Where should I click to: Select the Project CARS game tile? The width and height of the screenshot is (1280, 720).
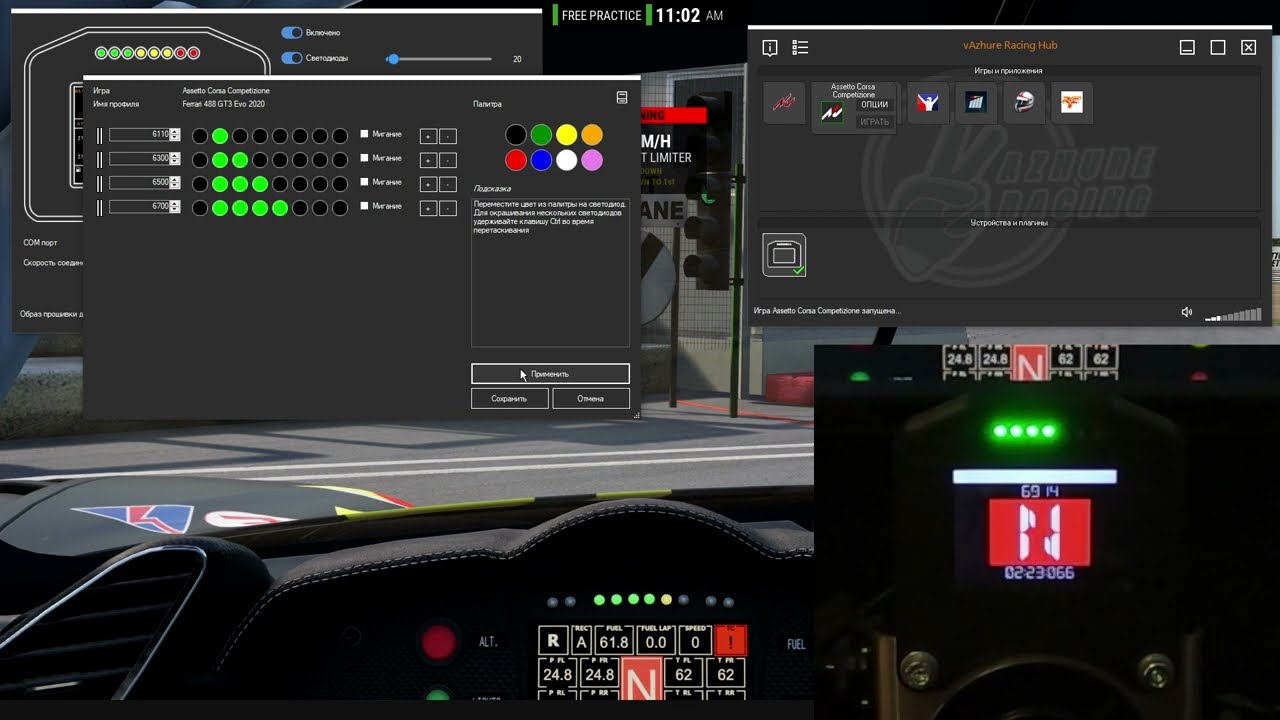pyautogui.click(x=976, y=103)
